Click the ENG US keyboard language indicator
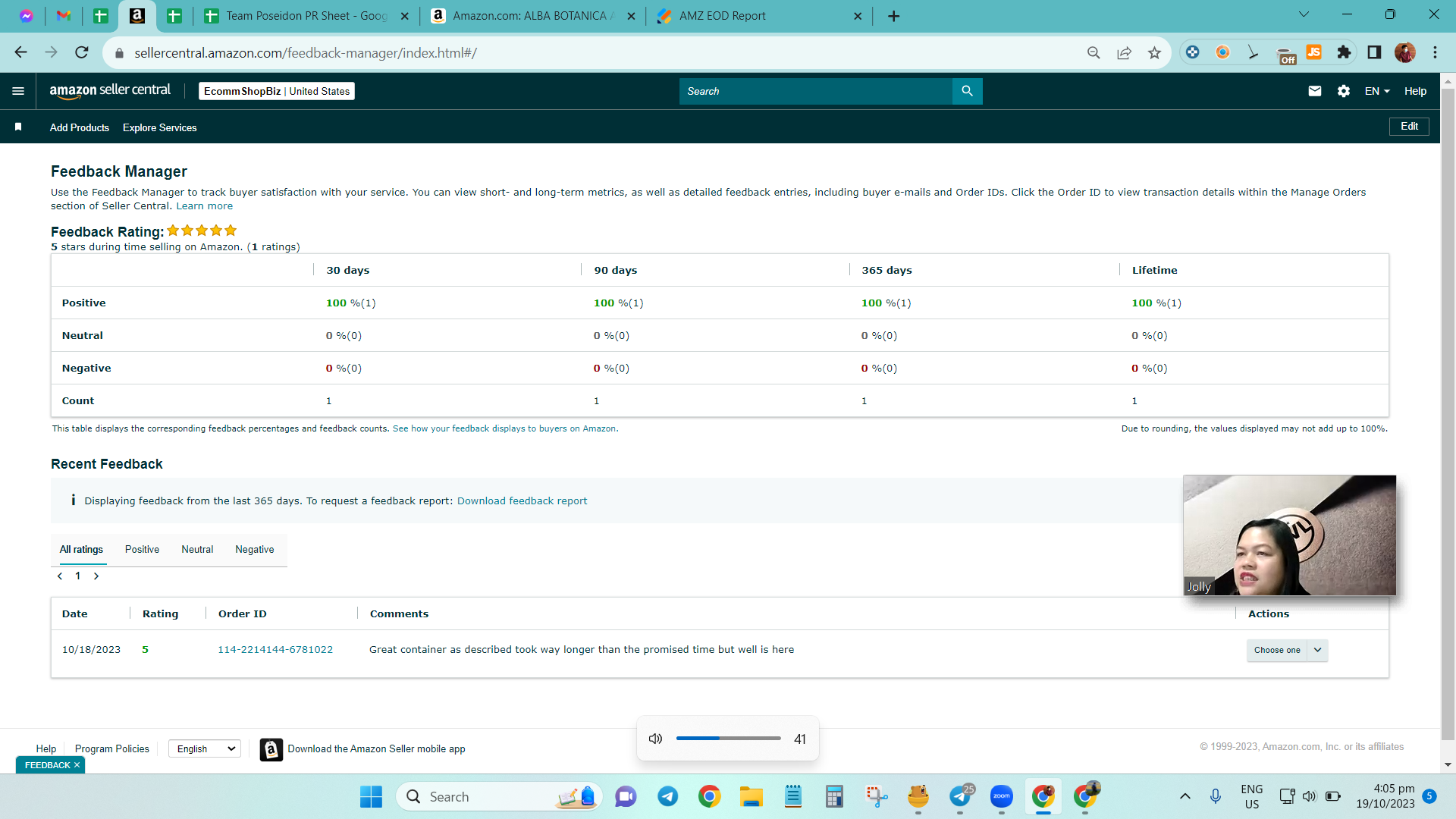Image resolution: width=1456 pixels, height=819 pixels. point(1251,796)
